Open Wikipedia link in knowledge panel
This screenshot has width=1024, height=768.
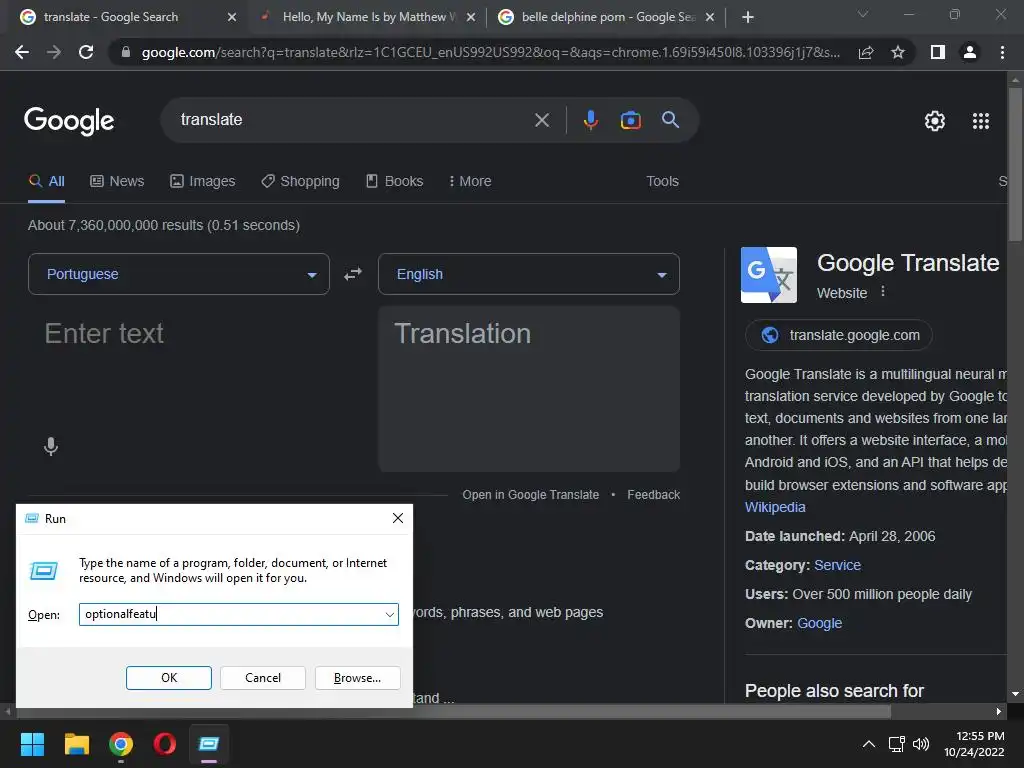(775, 507)
